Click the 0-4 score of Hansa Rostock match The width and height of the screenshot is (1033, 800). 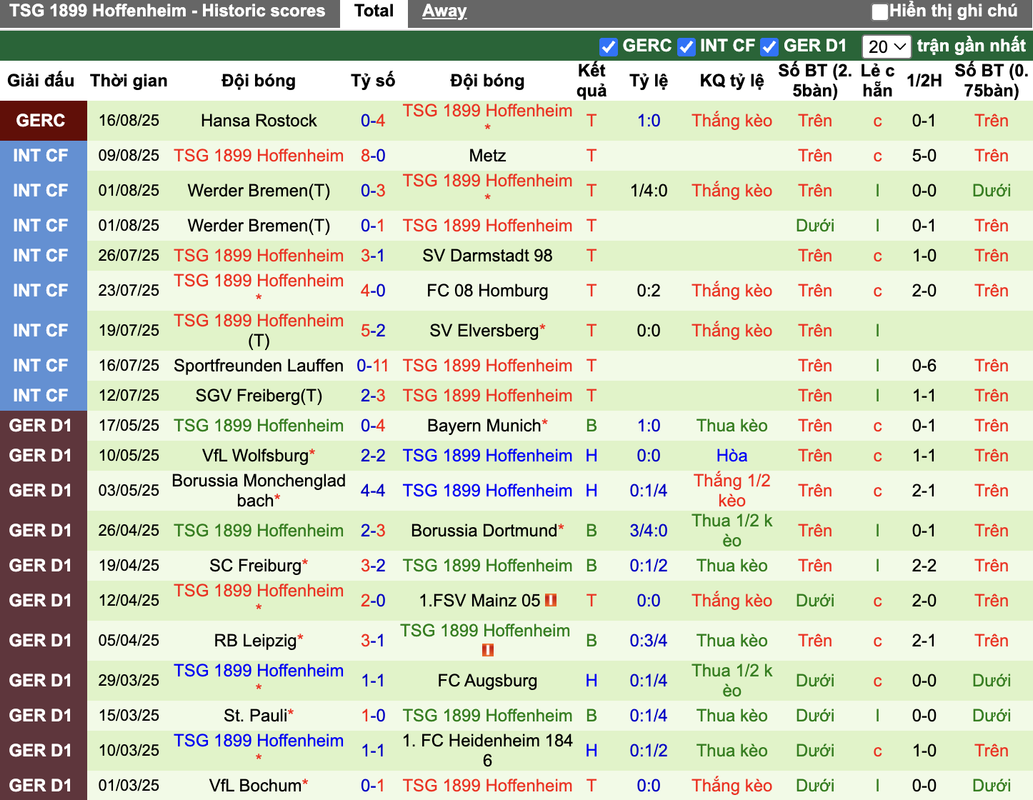point(373,121)
